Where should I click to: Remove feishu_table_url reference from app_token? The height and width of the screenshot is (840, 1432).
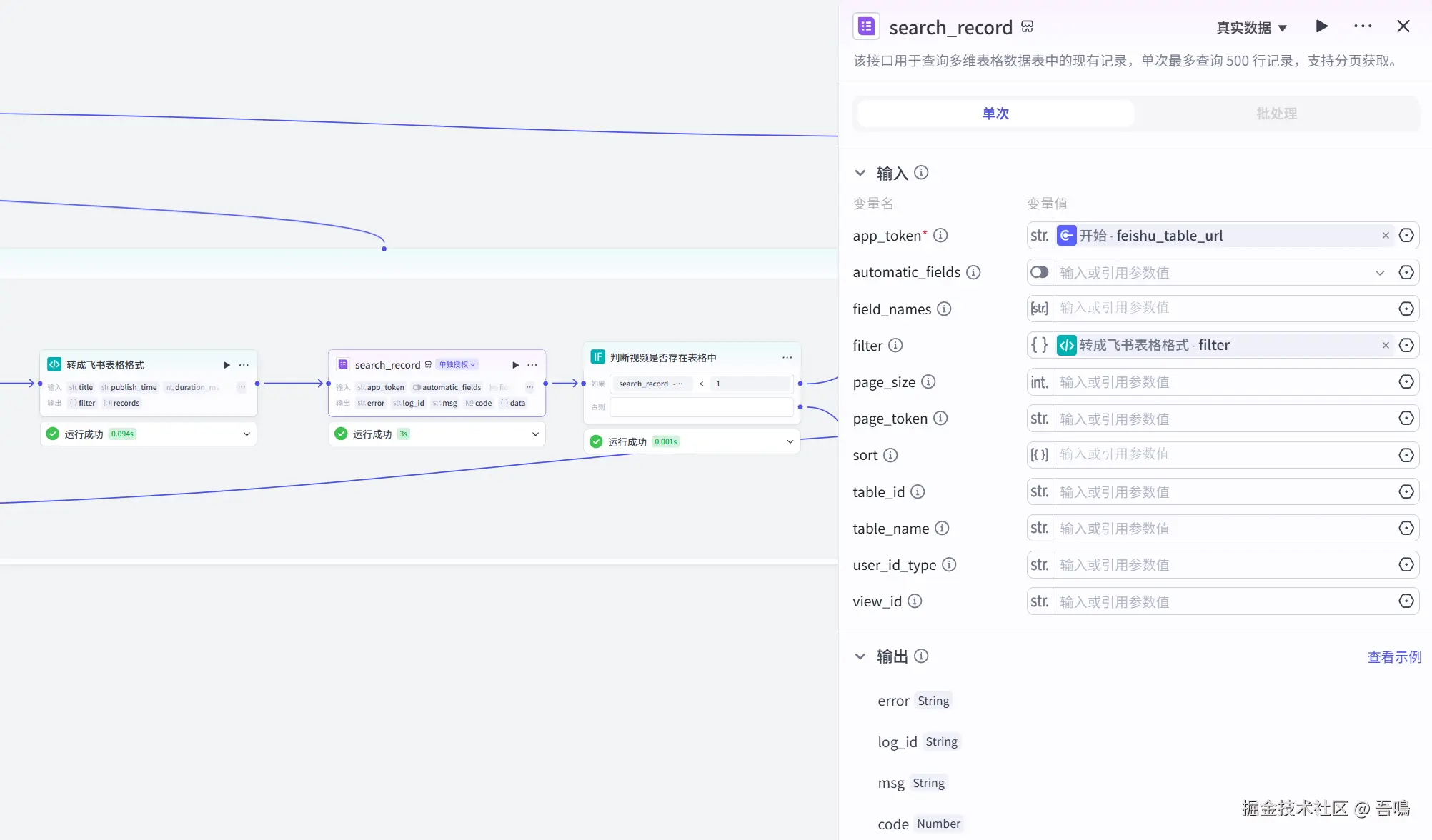click(x=1386, y=235)
